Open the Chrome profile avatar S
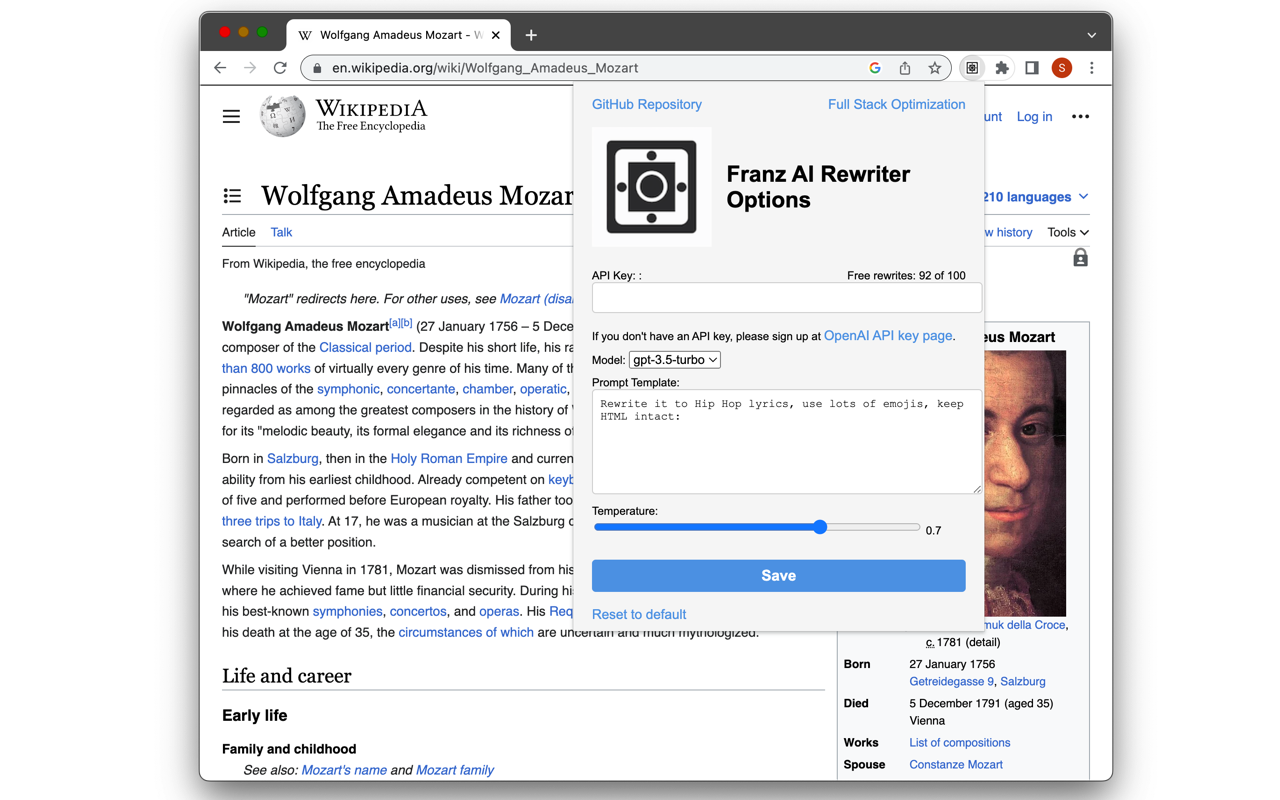 (1062, 68)
